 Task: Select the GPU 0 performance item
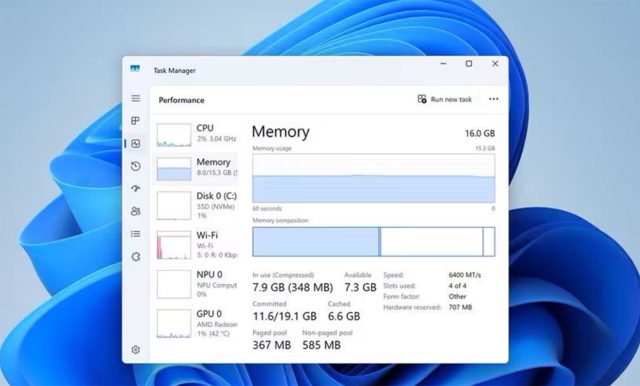coord(196,323)
